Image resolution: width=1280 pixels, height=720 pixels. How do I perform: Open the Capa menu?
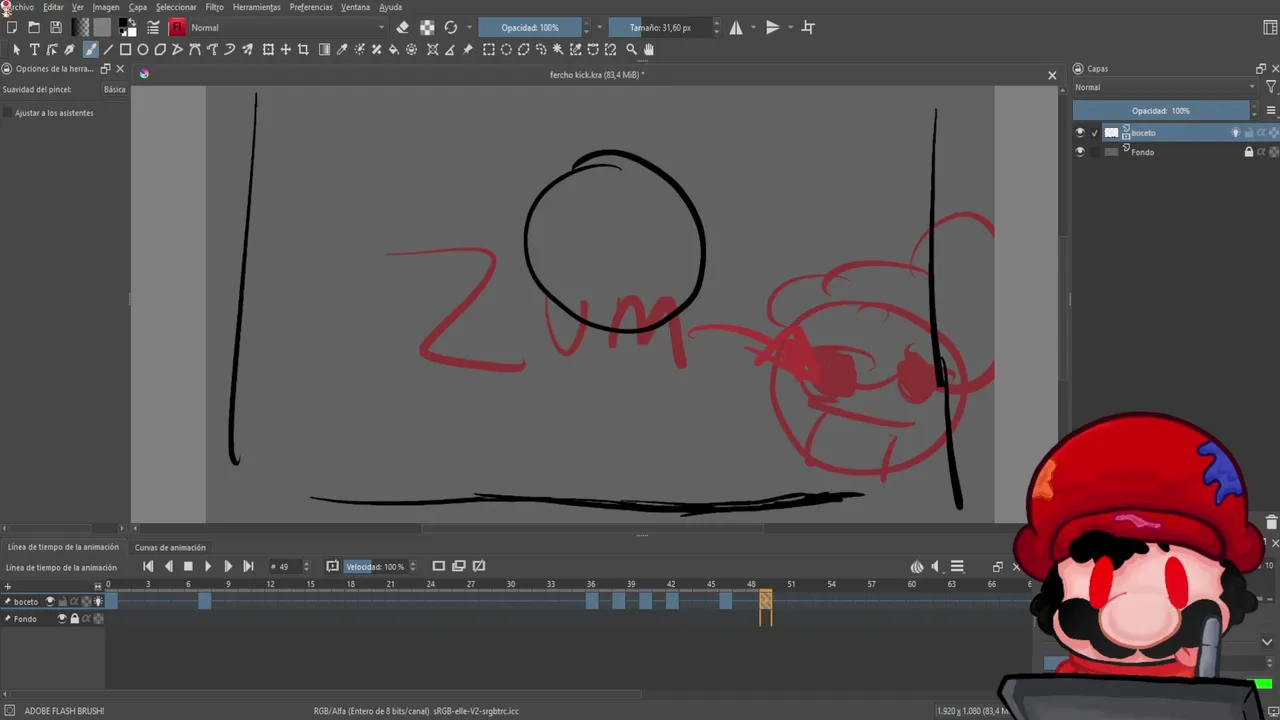(138, 7)
